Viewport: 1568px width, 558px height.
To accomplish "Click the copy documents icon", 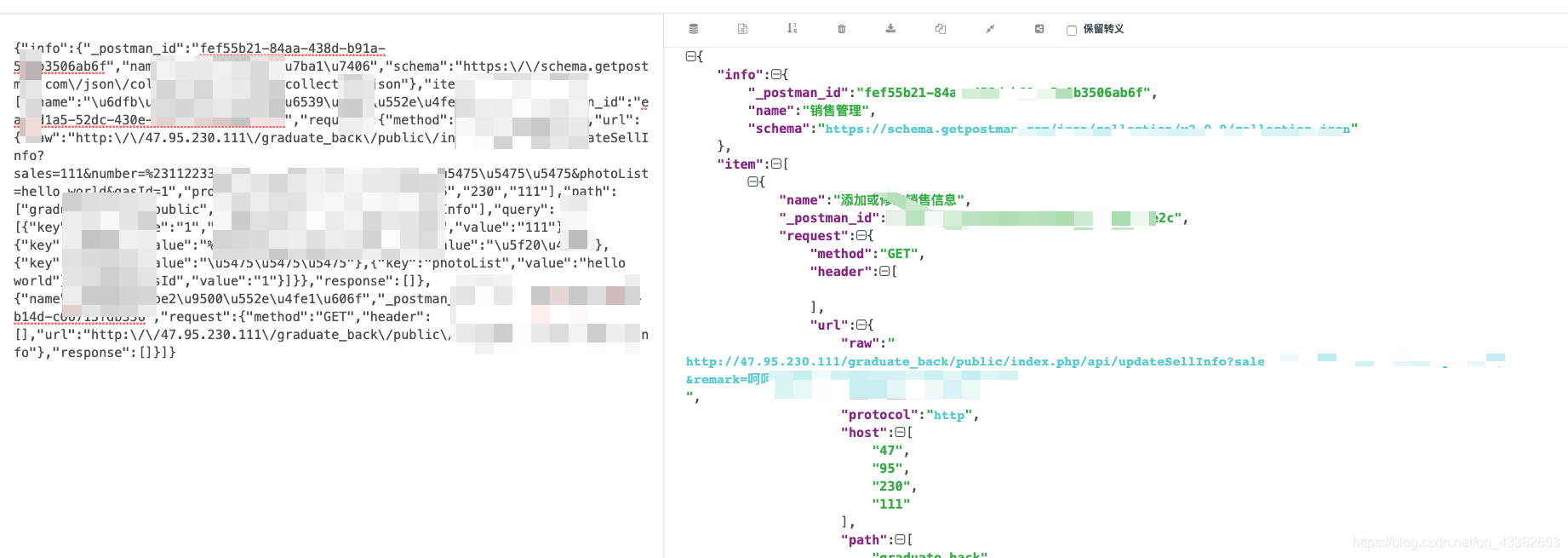I will coord(941,29).
